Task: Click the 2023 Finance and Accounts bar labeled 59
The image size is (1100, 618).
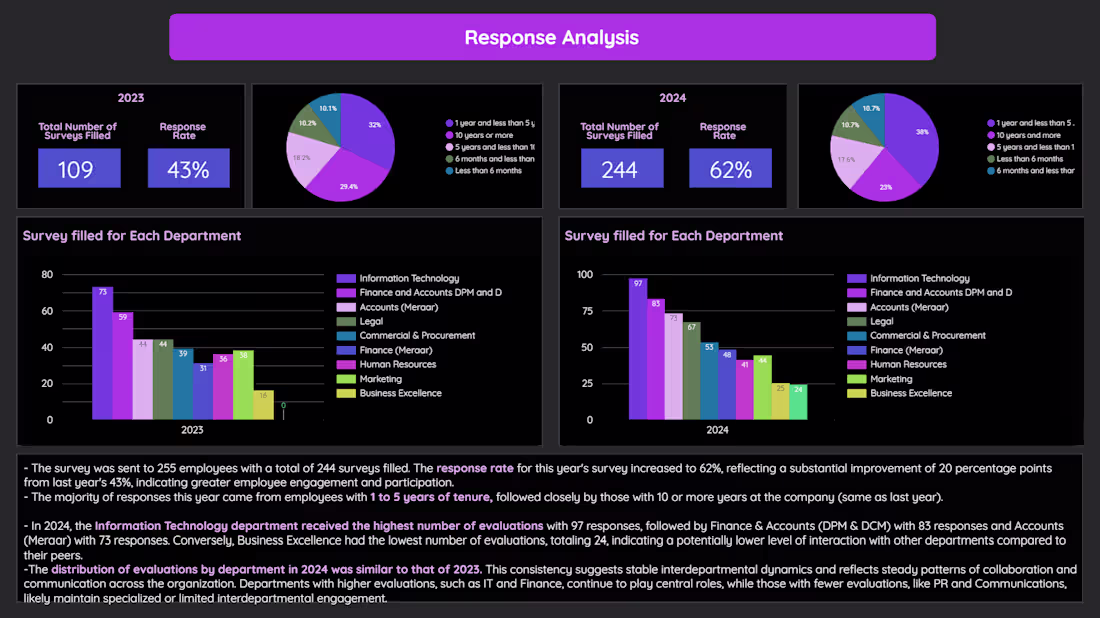Action: point(123,366)
